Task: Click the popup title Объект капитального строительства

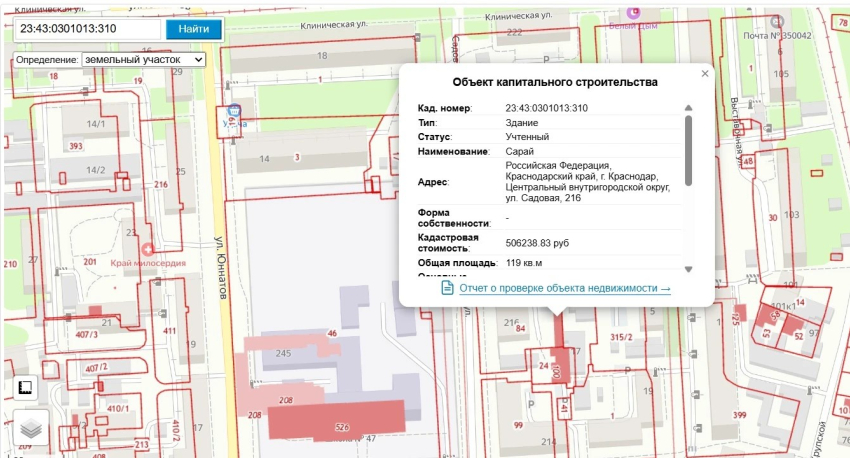Action: point(555,82)
